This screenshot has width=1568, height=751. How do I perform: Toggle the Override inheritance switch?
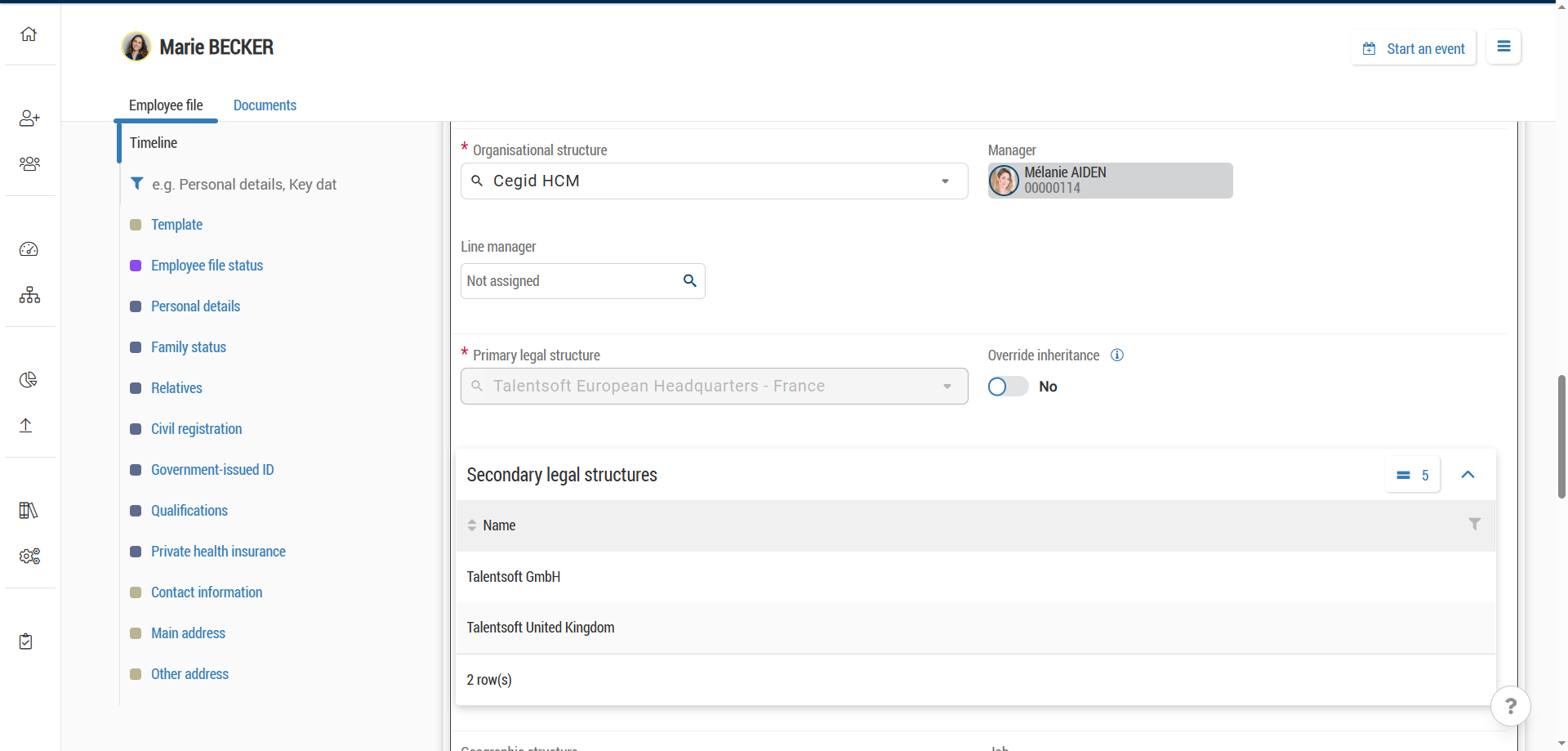tap(1008, 387)
